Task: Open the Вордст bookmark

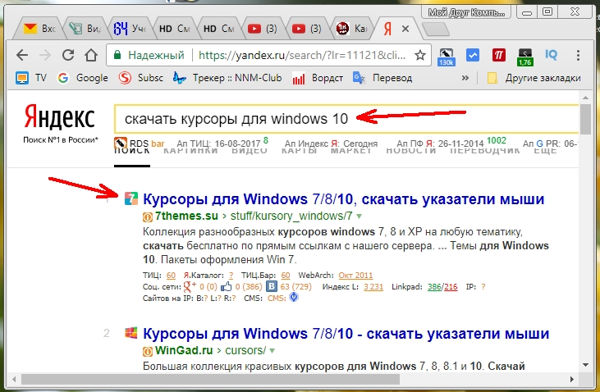Action: pos(318,78)
